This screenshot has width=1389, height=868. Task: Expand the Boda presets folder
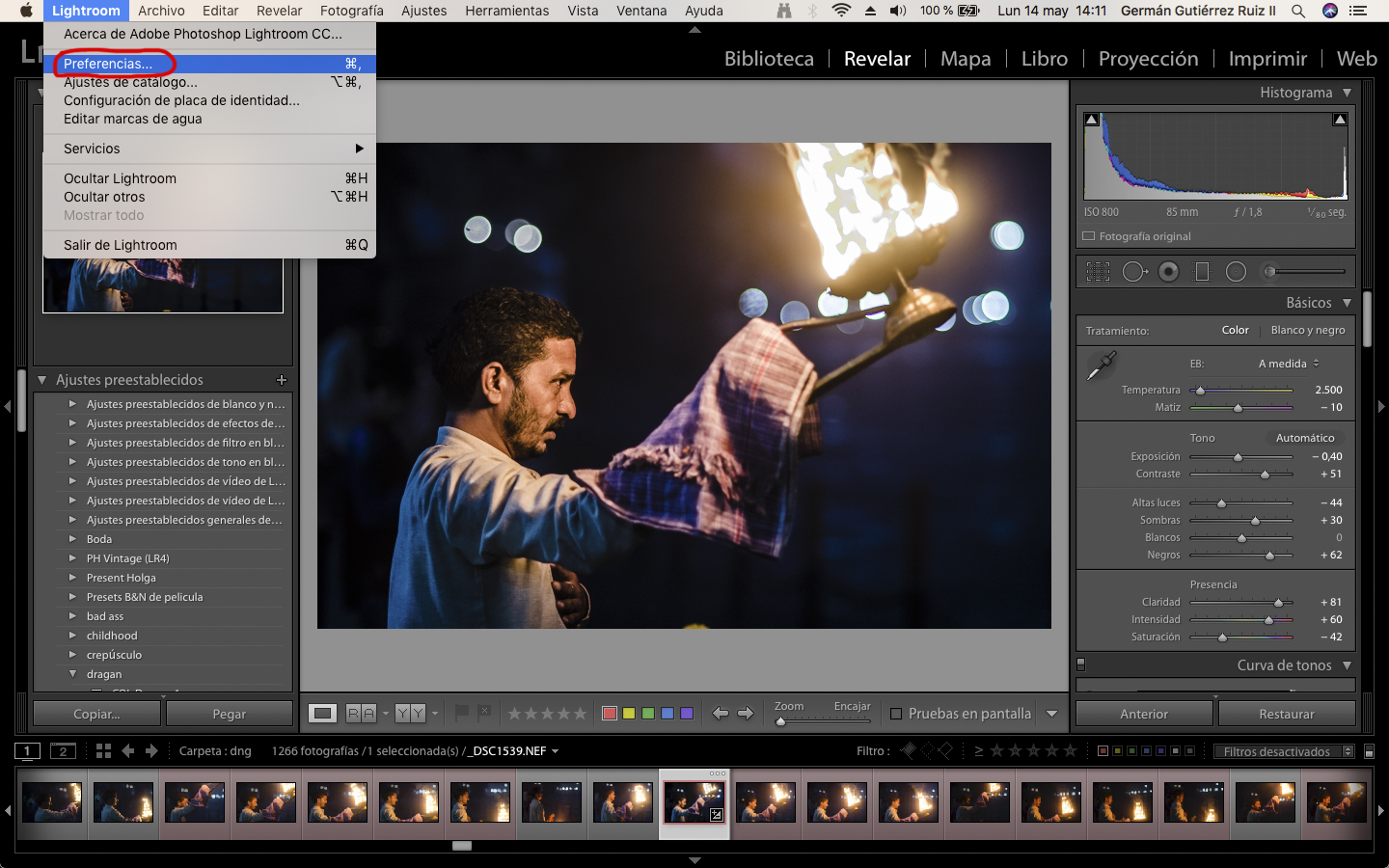[72, 539]
